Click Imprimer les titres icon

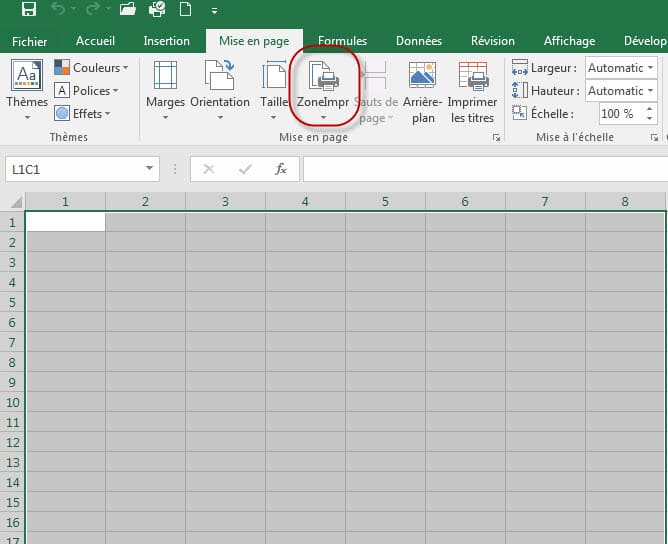tap(472, 78)
